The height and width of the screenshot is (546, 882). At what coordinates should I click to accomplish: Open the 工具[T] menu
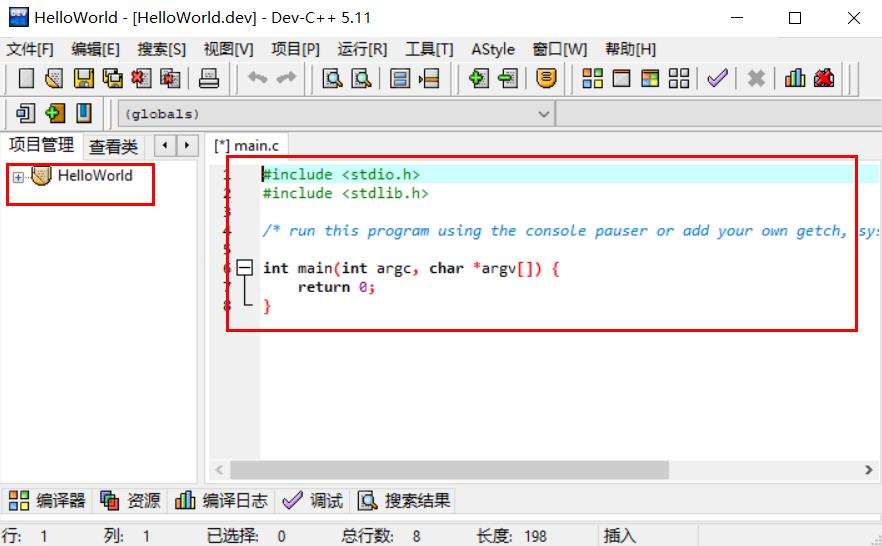point(429,49)
